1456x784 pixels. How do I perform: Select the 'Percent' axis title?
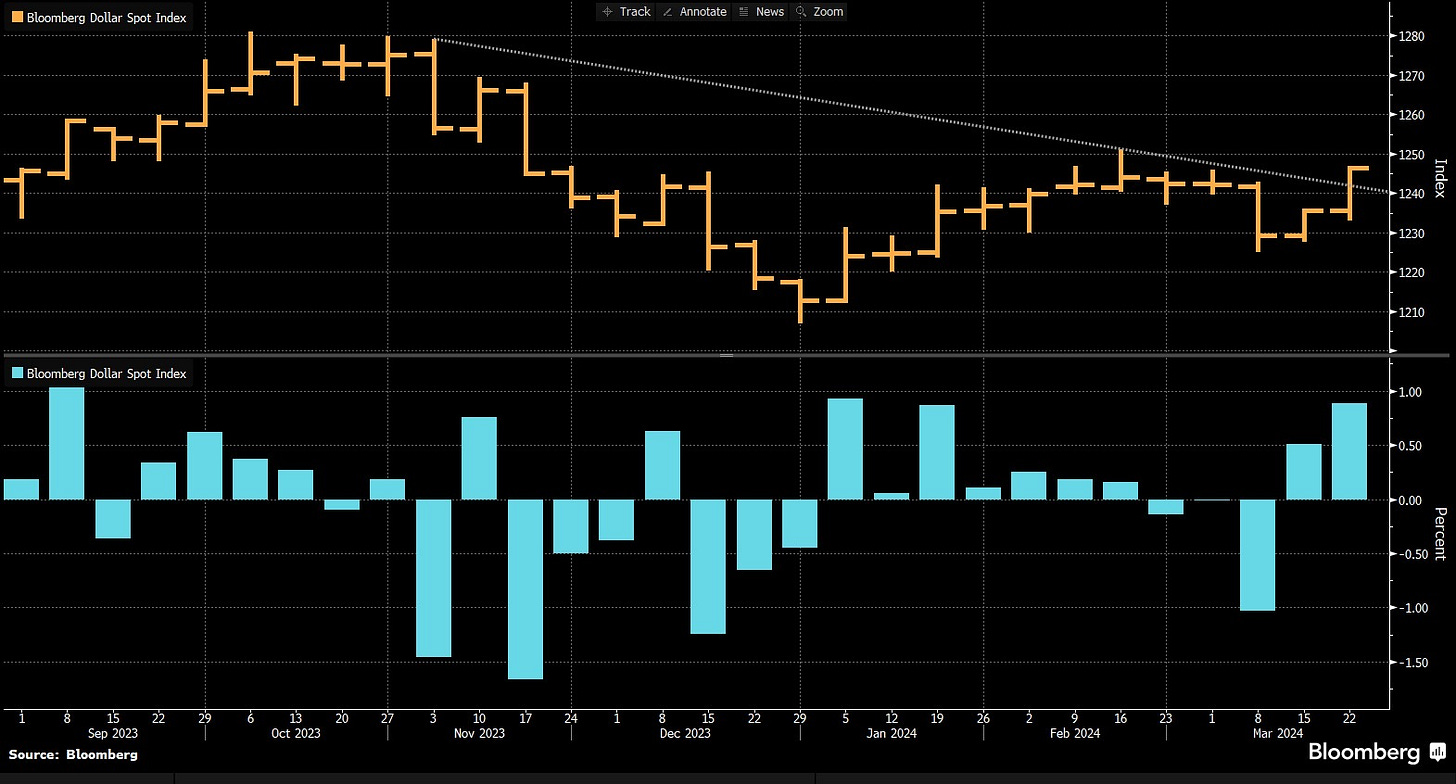1441,533
